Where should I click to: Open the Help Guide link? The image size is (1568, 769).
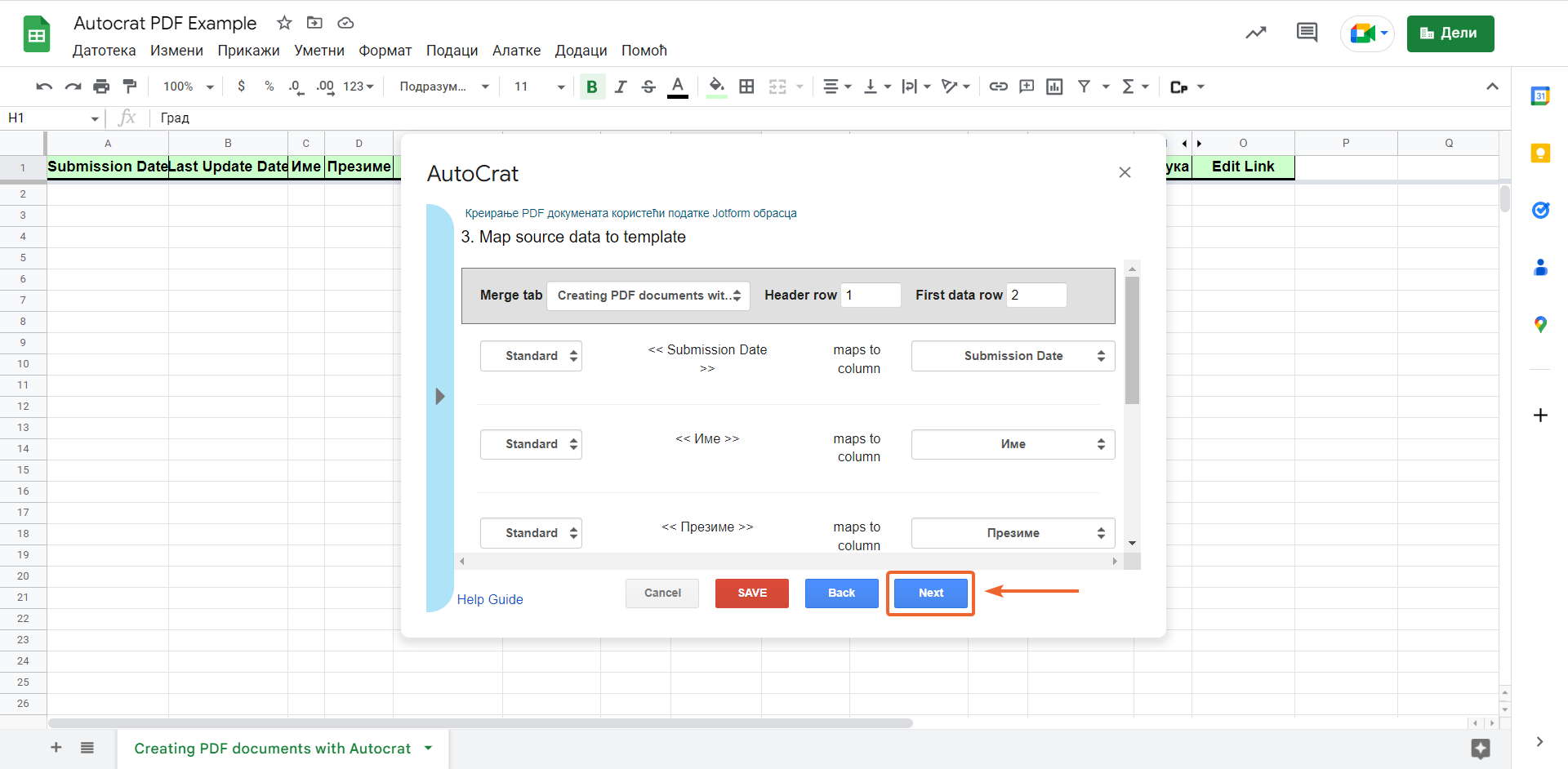pos(490,599)
